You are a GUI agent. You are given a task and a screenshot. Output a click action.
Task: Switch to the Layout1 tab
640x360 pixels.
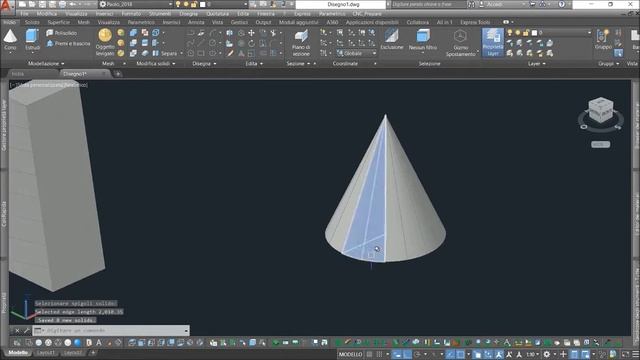(45, 353)
